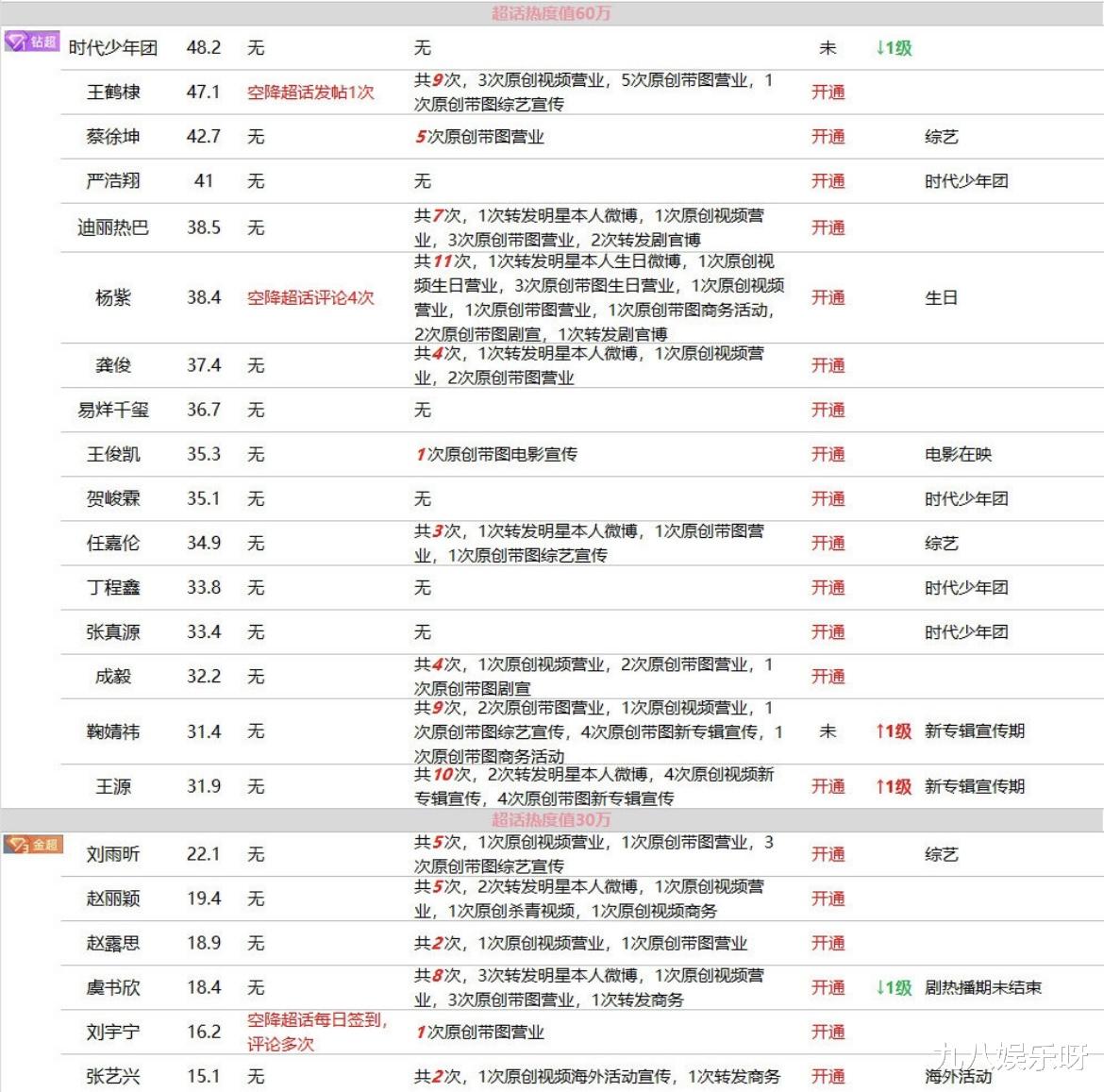Click the name 王鹤棣
Viewport: 1104px width, 1092px height.
point(112,92)
